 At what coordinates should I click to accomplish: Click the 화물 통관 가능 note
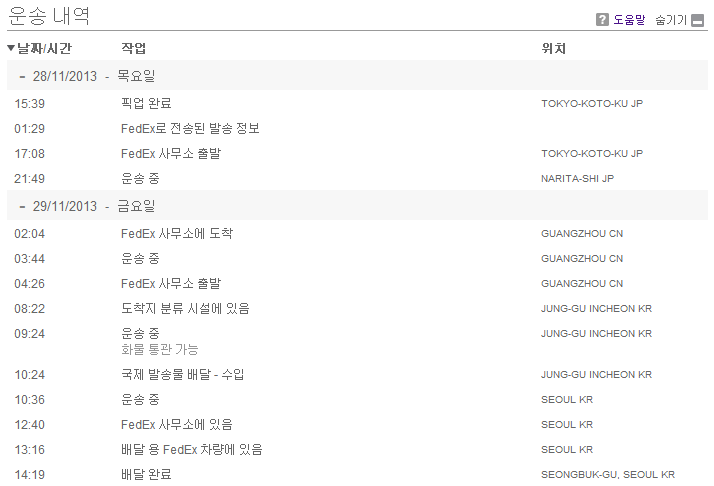159,349
